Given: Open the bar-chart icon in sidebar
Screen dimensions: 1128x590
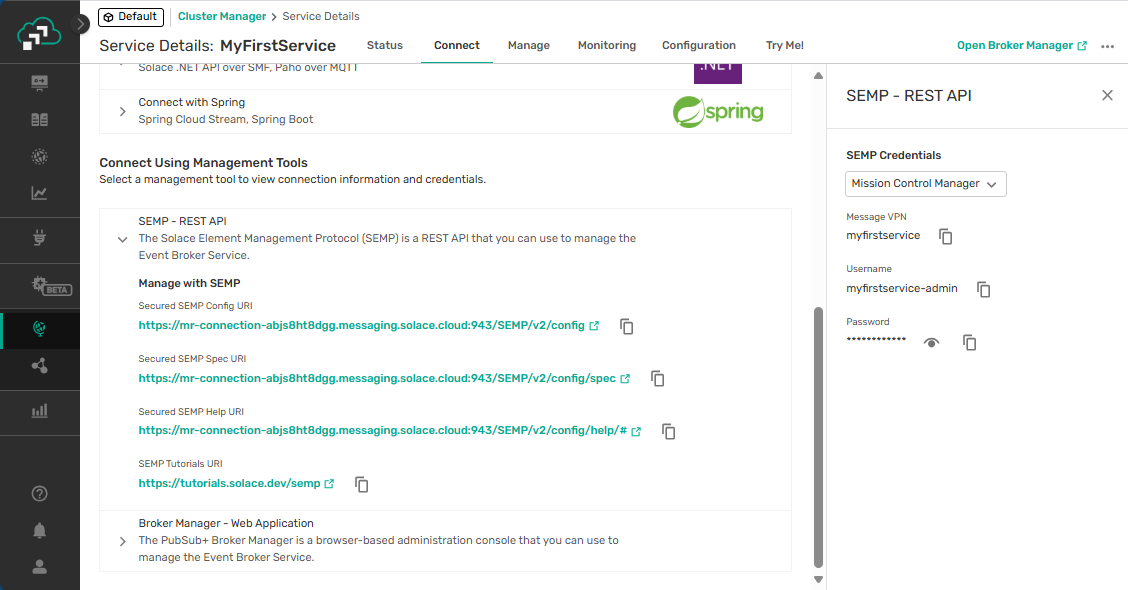Looking at the screenshot, I should tap(40, 411).
